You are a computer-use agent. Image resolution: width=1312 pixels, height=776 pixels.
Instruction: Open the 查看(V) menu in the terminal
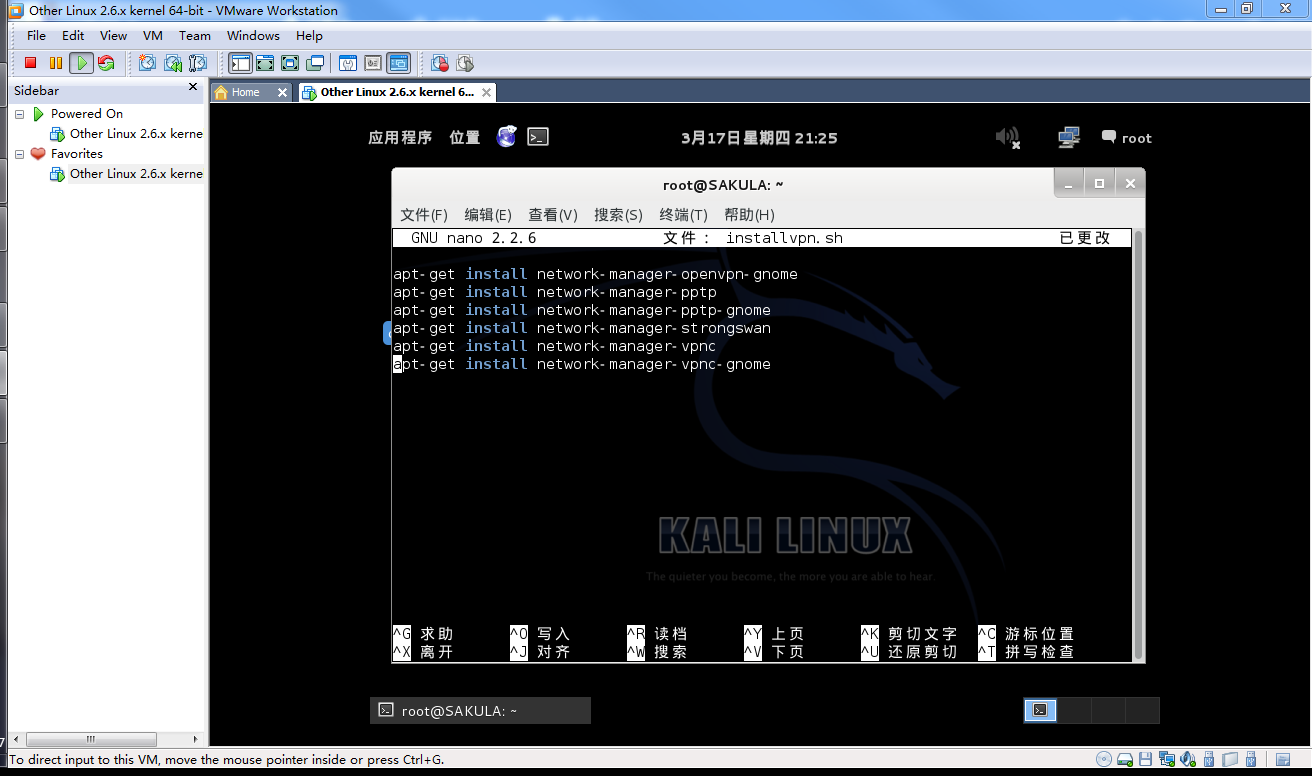(x=553, y=215)
